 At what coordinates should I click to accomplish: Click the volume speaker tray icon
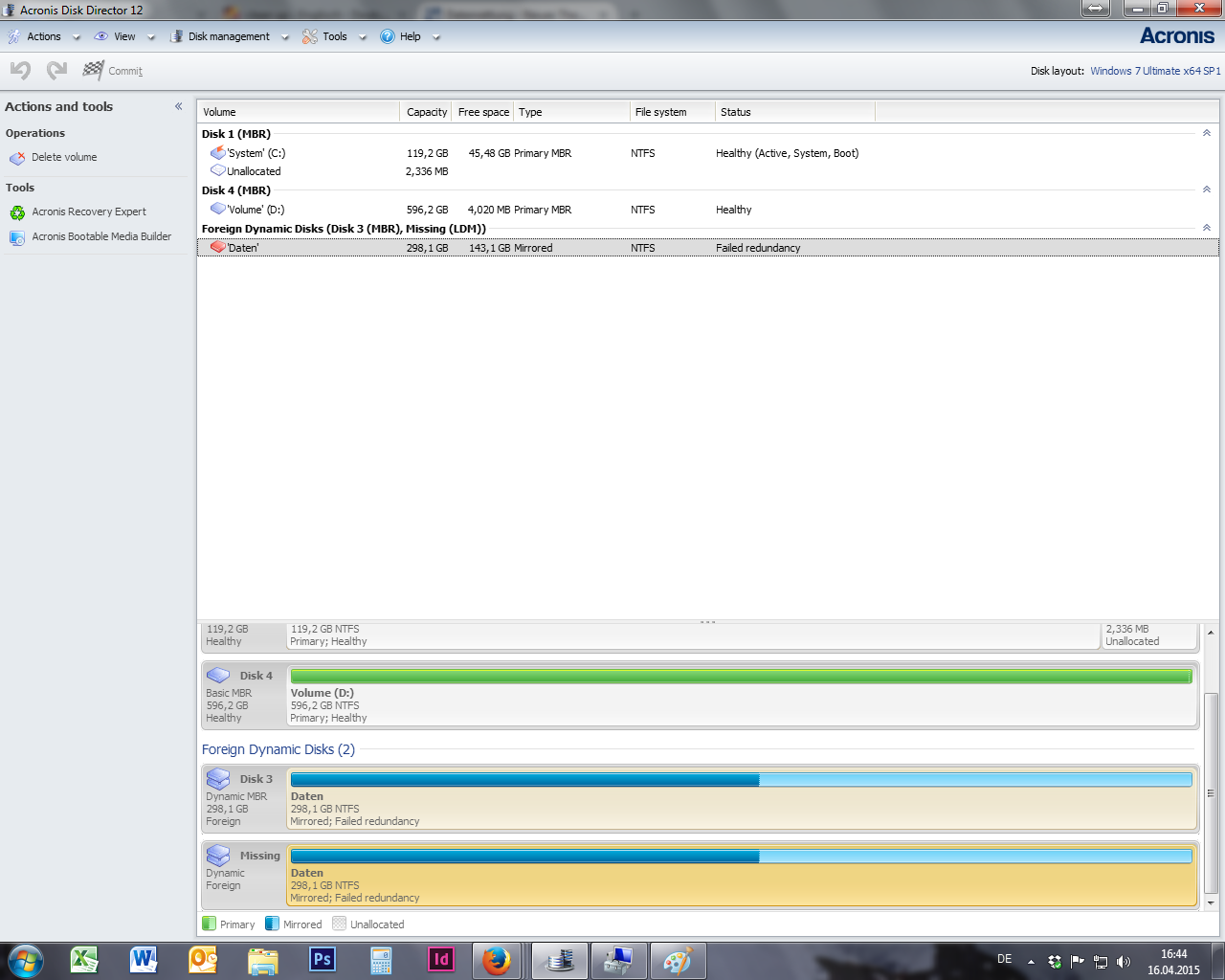pyautogui.click(x=1123, y=962)
